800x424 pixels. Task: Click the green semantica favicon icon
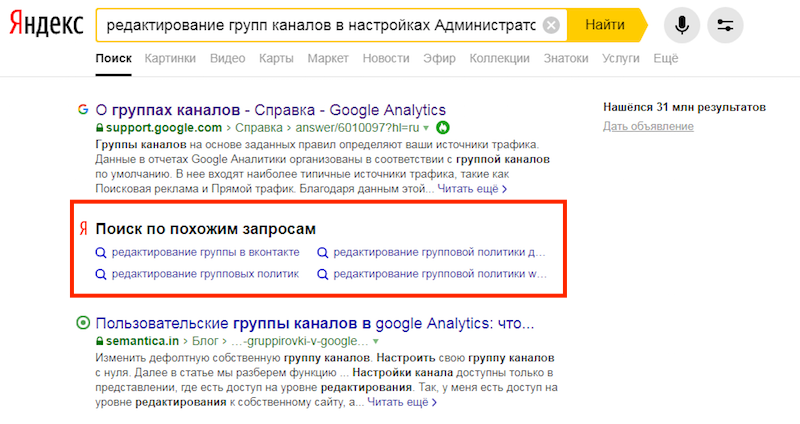pos(83,322)
